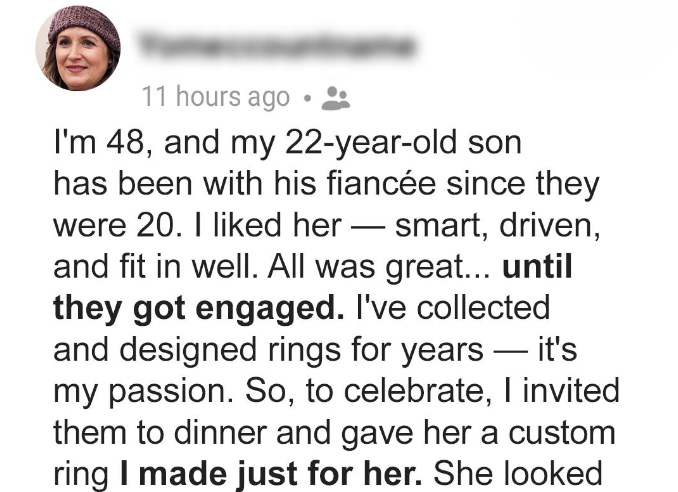Screen dimensions: 678x492
Task: Open the "11 hours ago" timestamp link
Action: 216,97
